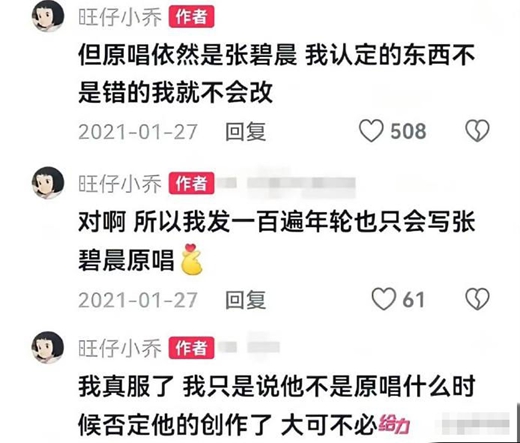Open avatar of second comment author

point(48,183)
